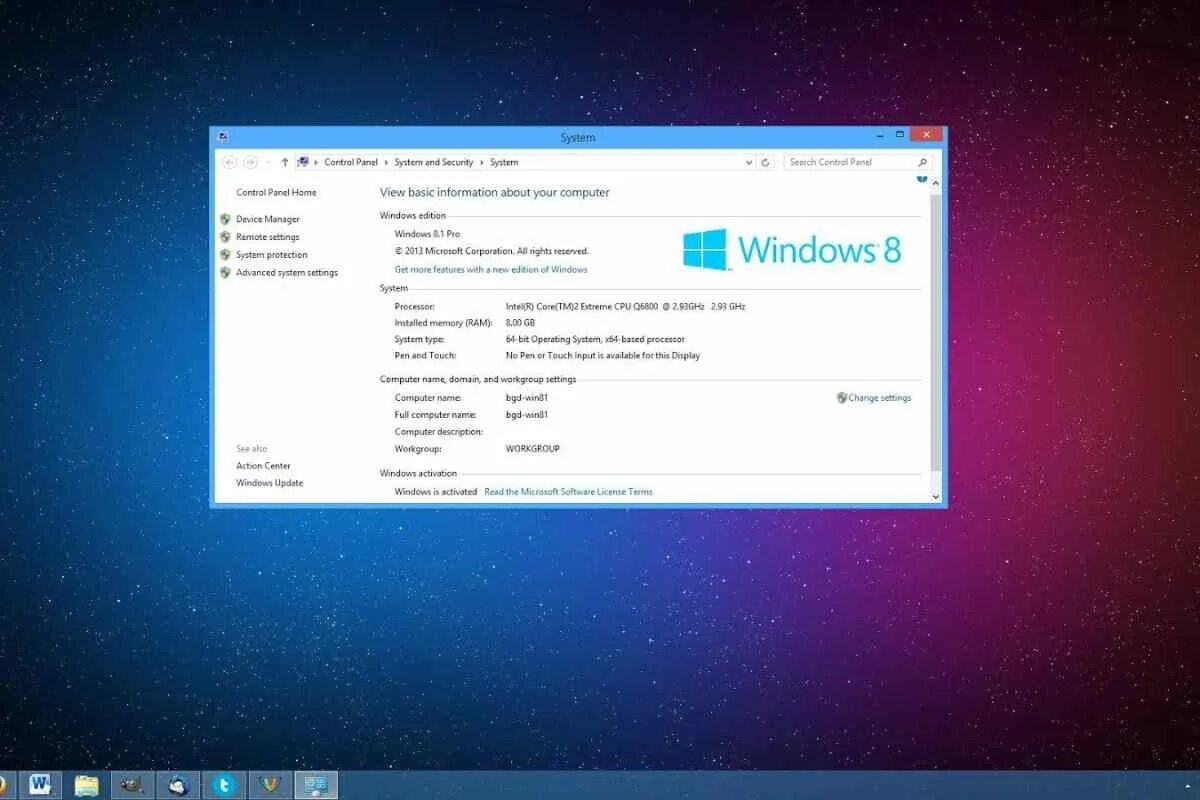Open the Twitter app in taskbar

point(224,785)
